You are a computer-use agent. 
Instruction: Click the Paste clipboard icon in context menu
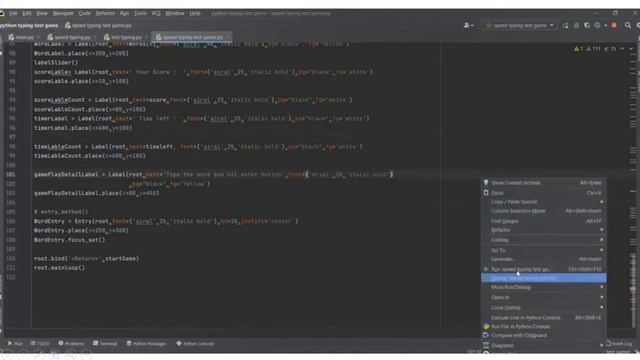pyautogui.click(x=486, y=193)
